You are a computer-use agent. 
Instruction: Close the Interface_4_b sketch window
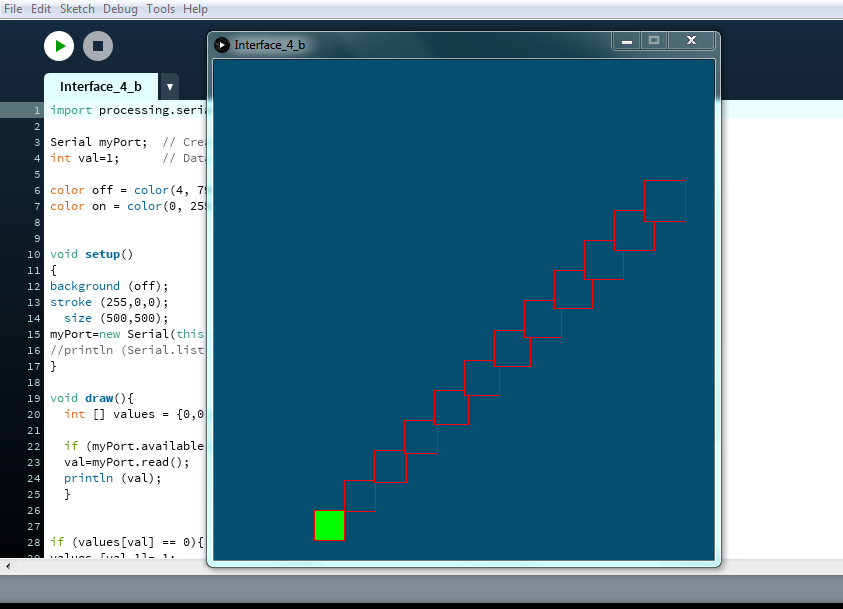[691, 41]
